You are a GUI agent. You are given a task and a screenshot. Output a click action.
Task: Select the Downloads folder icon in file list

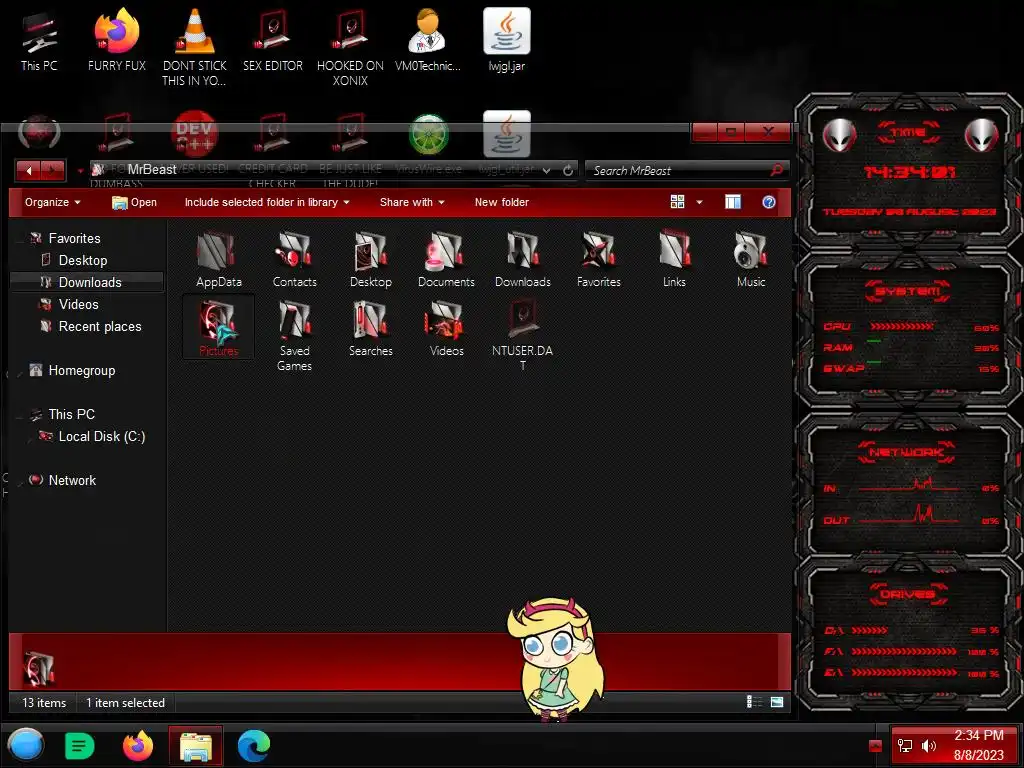click(x=522, y=259)
